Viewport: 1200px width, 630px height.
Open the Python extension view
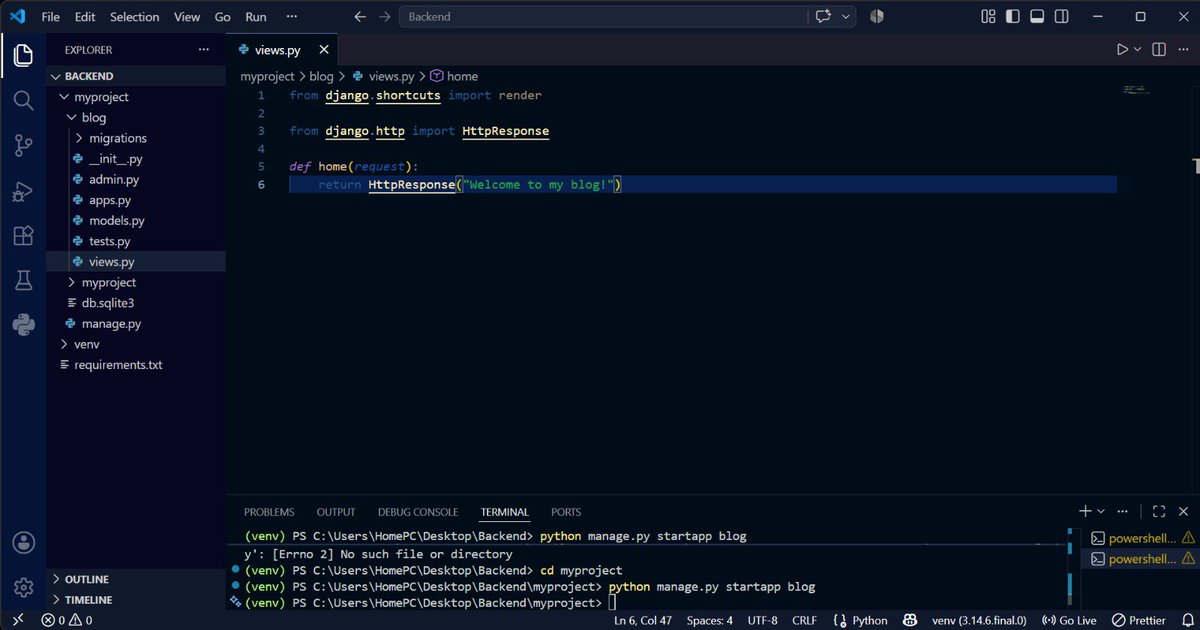click(x=23, y=324)
